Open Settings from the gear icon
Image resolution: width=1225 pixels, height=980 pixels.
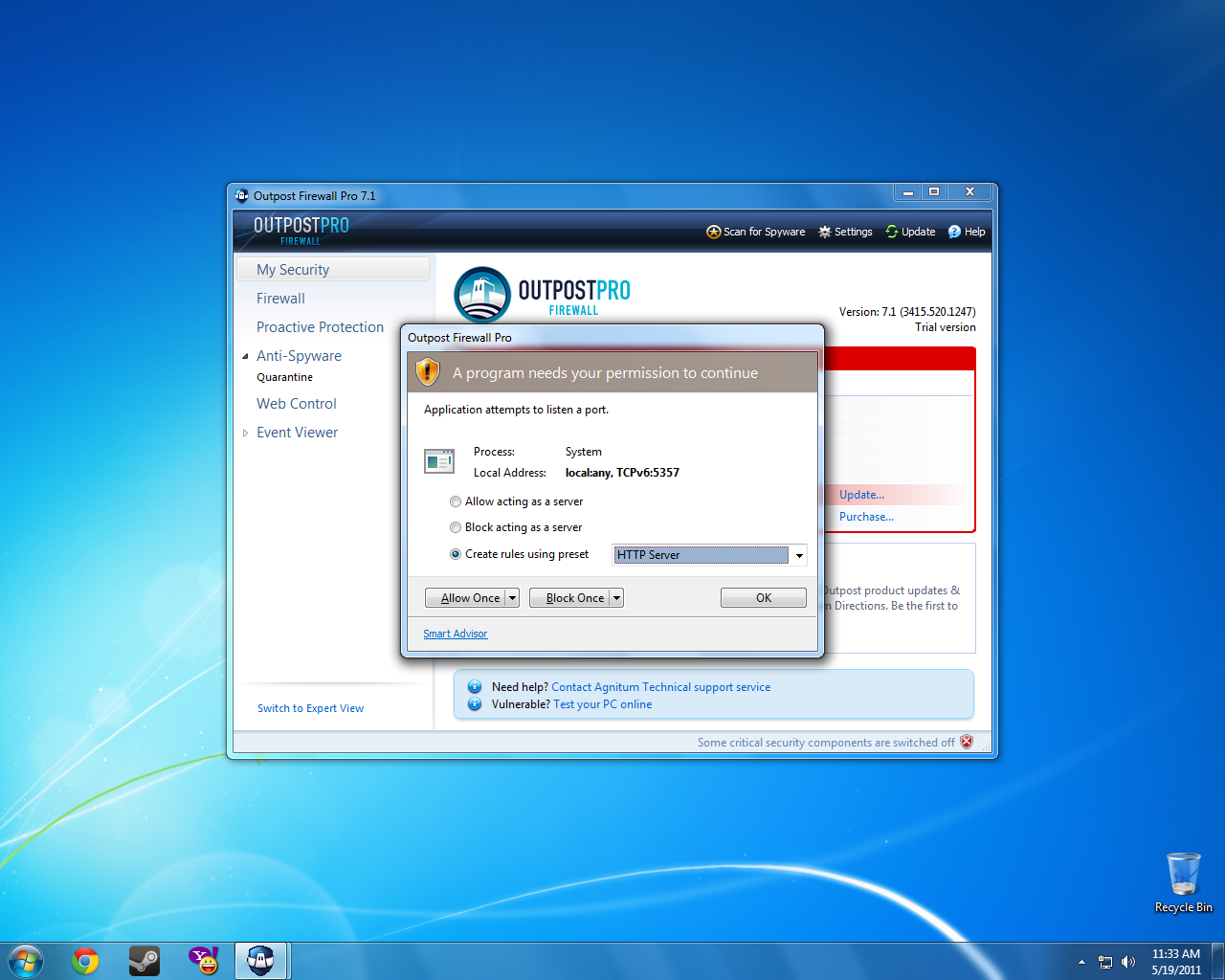(x=825, y=232)
